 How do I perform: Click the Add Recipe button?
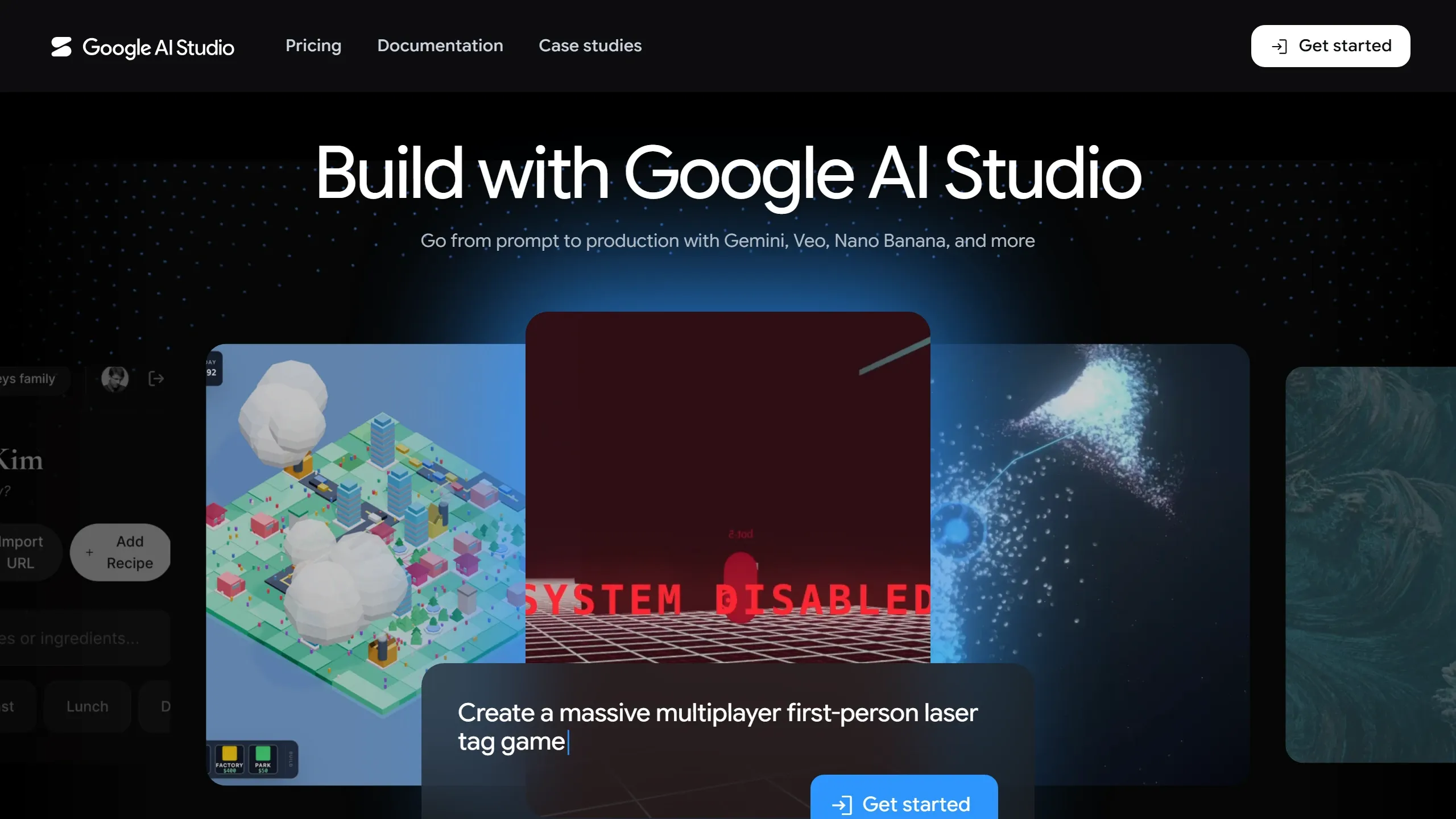click(x=121, y=552)
